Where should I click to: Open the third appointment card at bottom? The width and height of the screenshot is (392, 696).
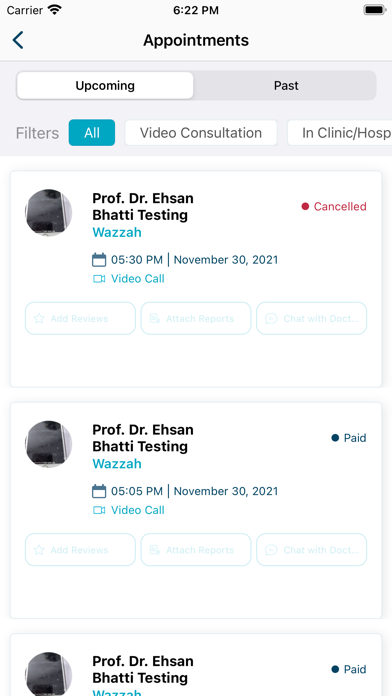[x=196, y=665]
